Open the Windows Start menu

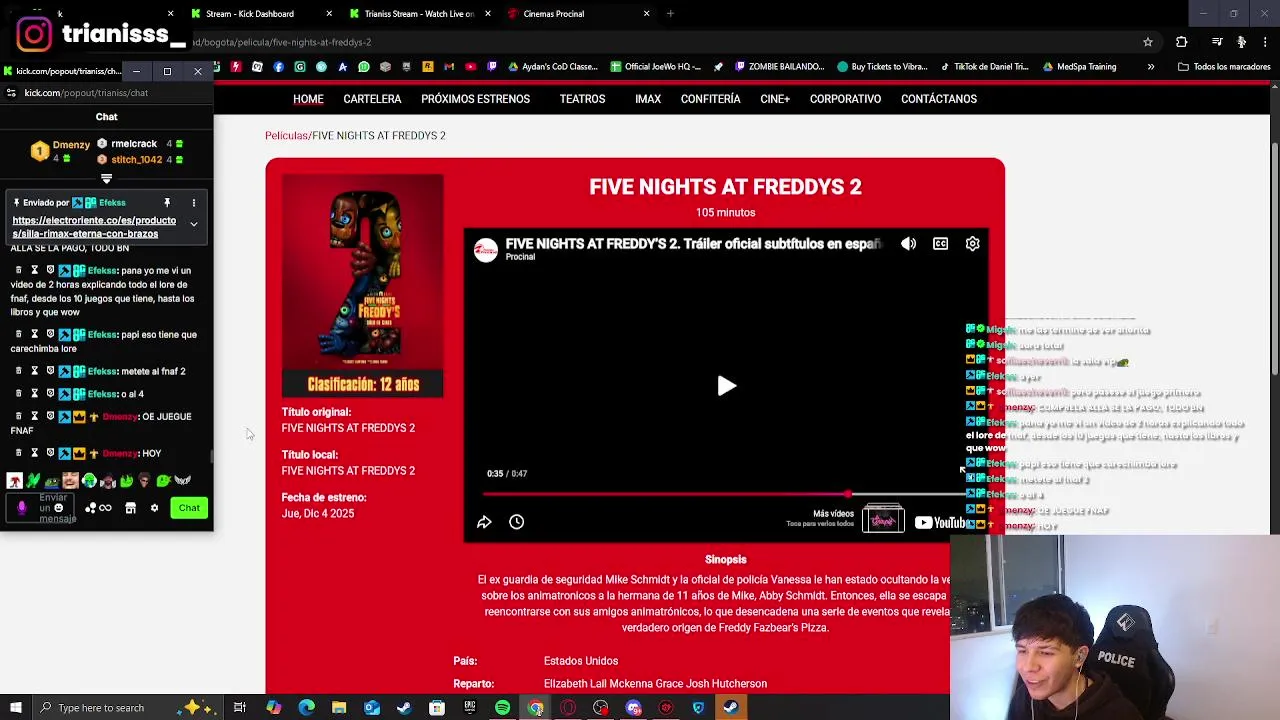[15, 708]
